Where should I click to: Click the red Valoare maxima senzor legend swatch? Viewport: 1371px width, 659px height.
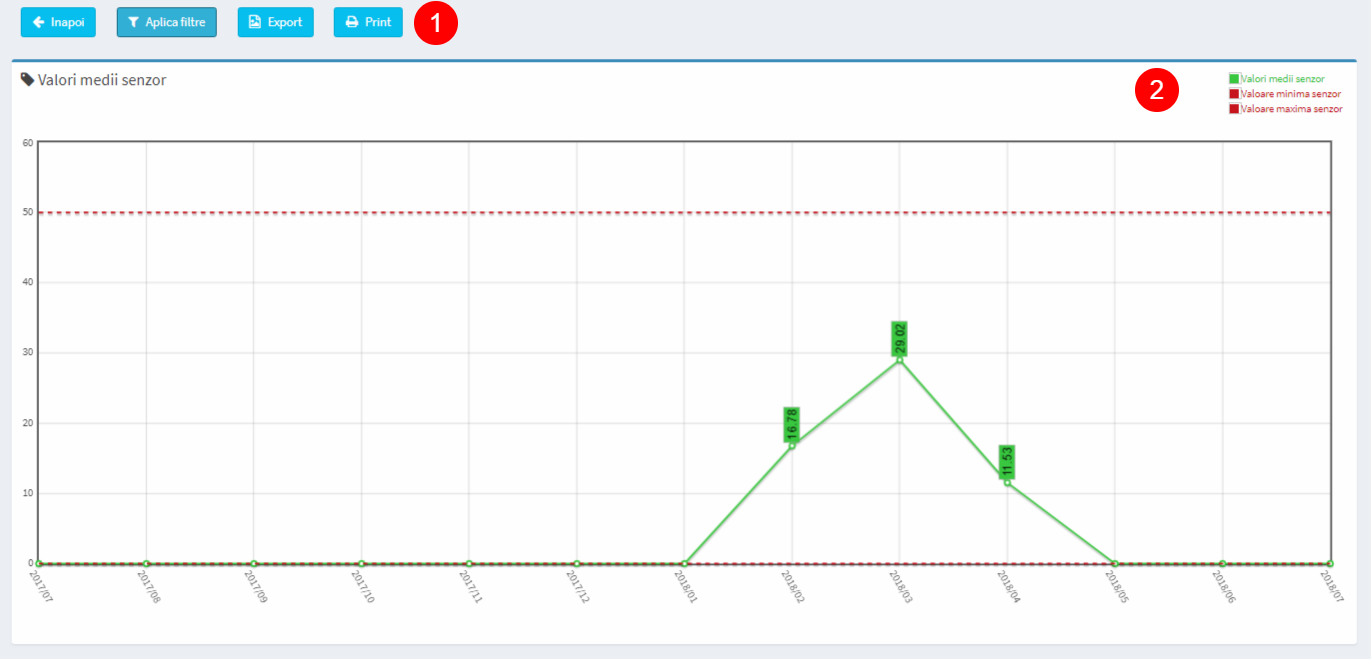(x=1234, y=108)
